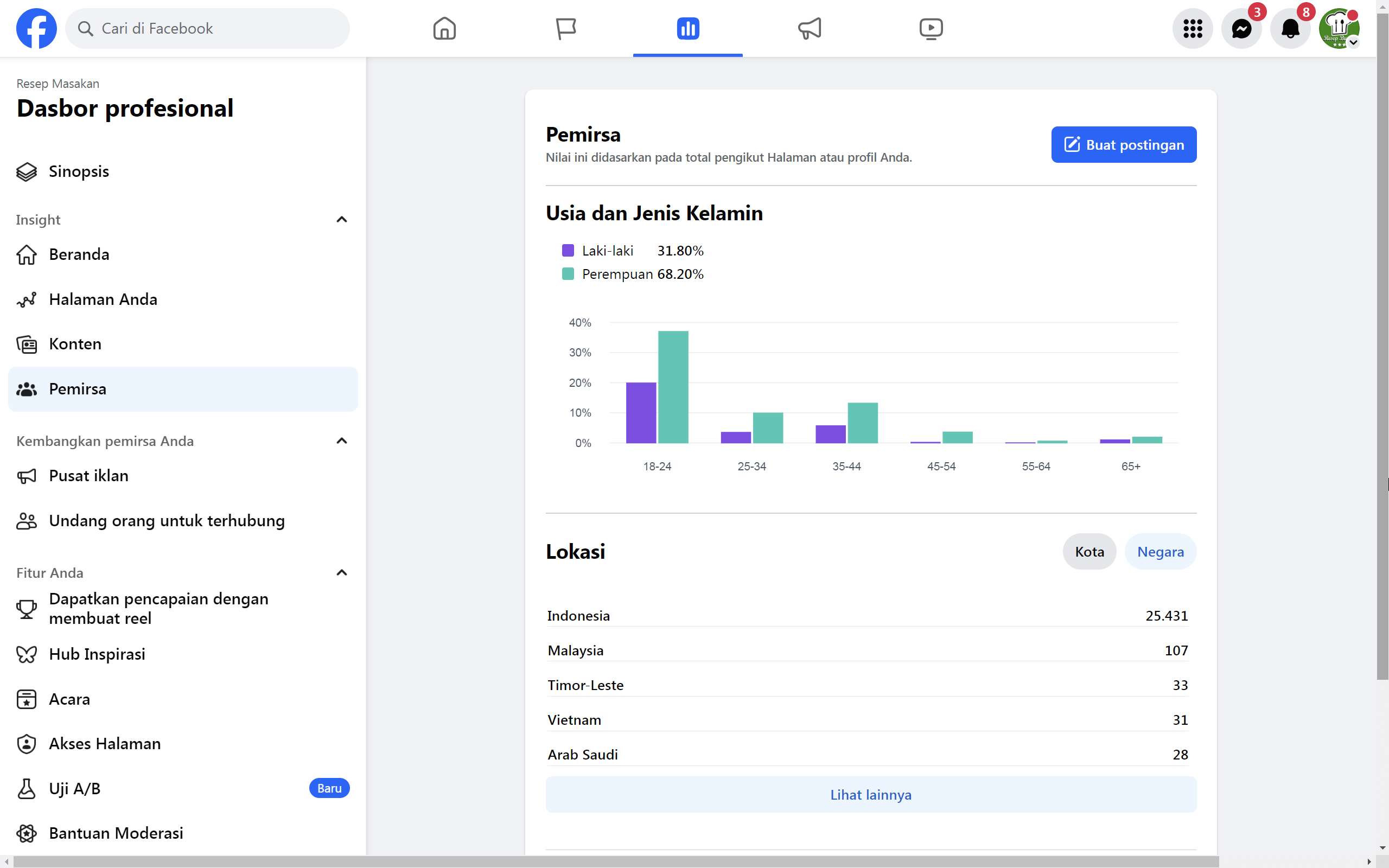1389x868 pixels.
Task: Open the Home icon in top navigation
Action: (x=444, y=28)
